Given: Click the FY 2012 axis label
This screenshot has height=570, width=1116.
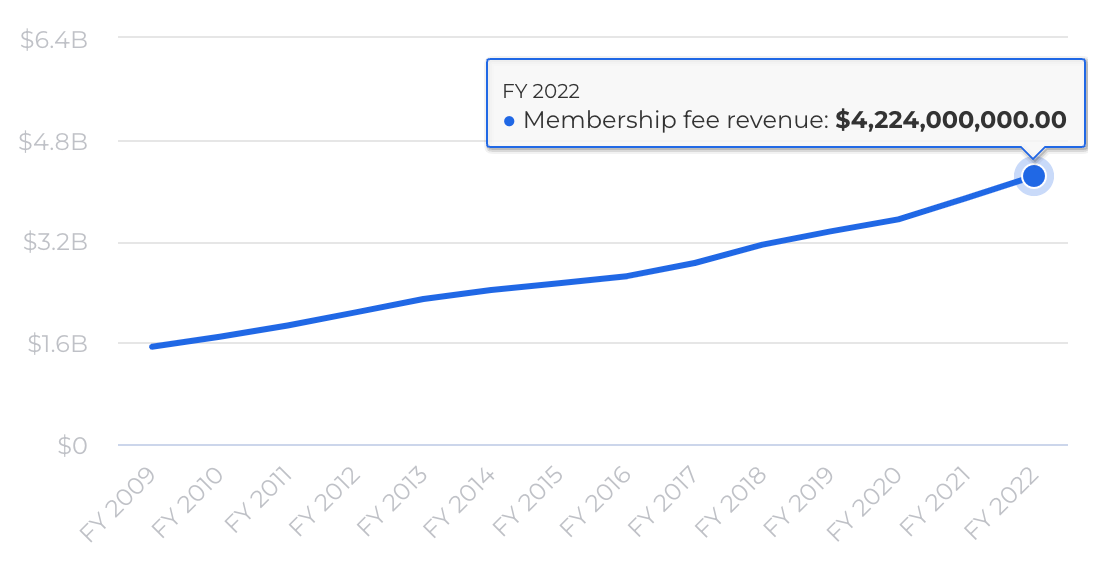Looking at the screenshot, I should (324, 502).
